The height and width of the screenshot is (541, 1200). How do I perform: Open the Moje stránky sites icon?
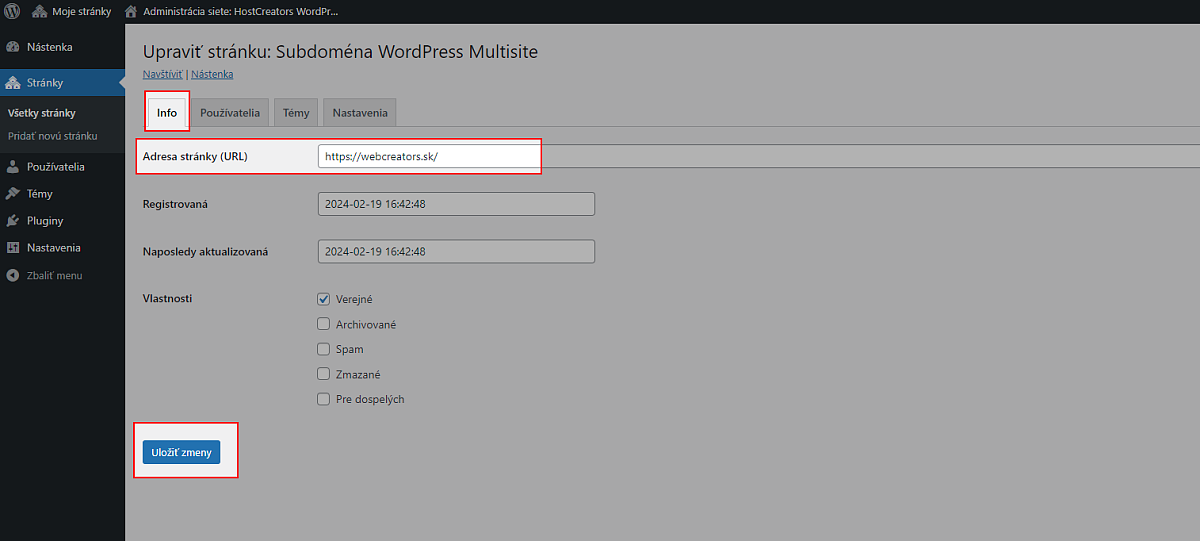tap(40, 12)
